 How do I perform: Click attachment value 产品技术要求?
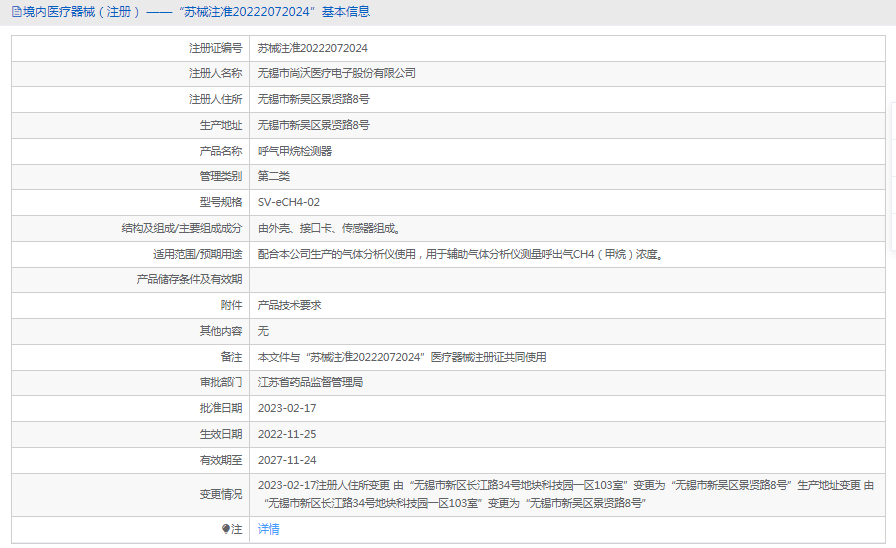pyautogui.click(x=290, y=305)
